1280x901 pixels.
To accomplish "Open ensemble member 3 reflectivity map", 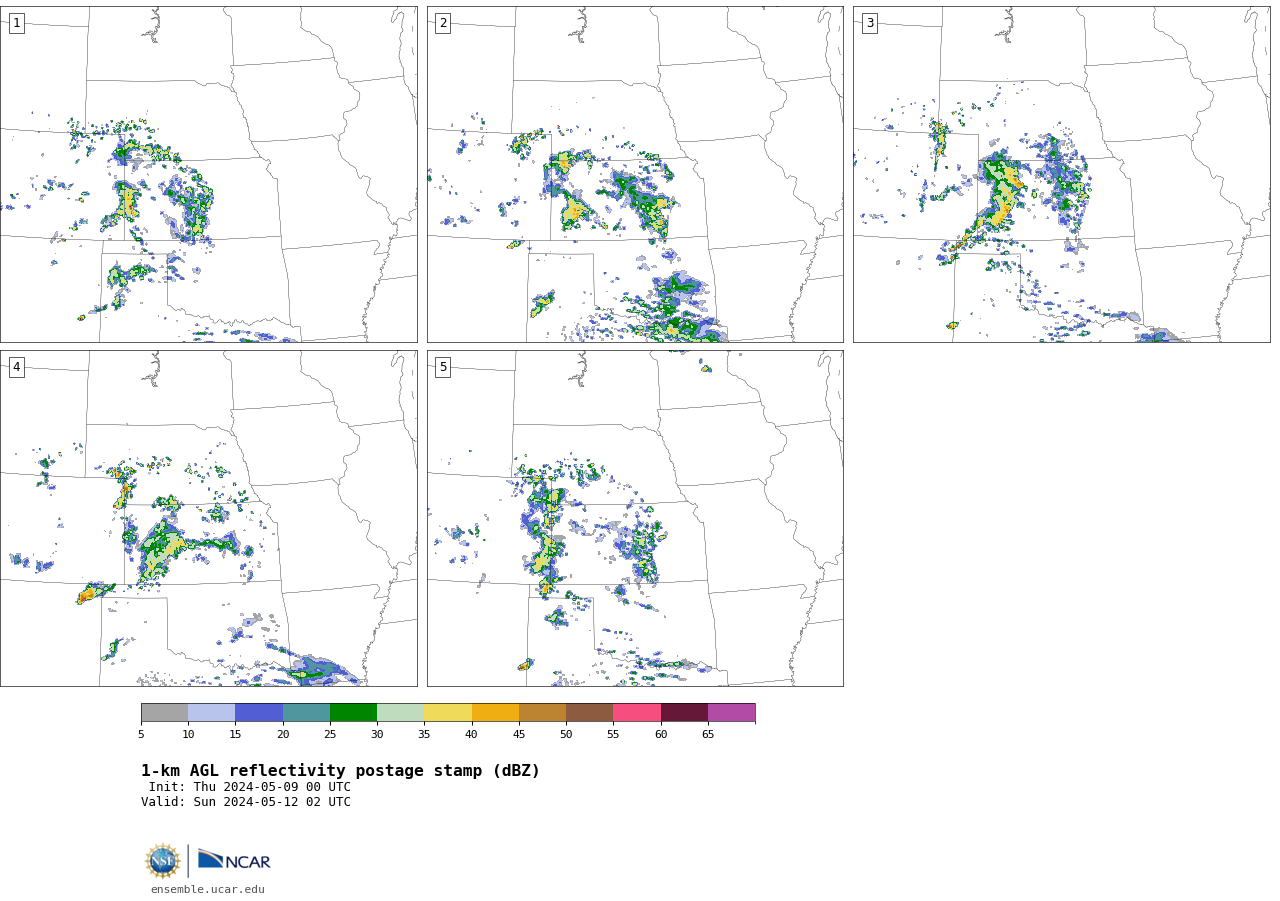I will click(x=1061, y=174).
